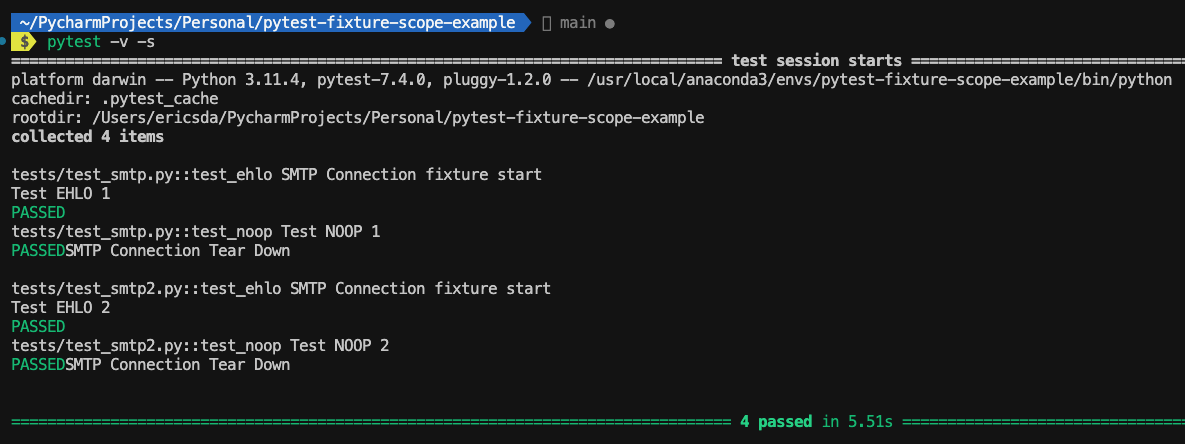Click tests/test_smtp.py::test_ehlo test name
Viewport: 1185px width, 444px height.
141,174
